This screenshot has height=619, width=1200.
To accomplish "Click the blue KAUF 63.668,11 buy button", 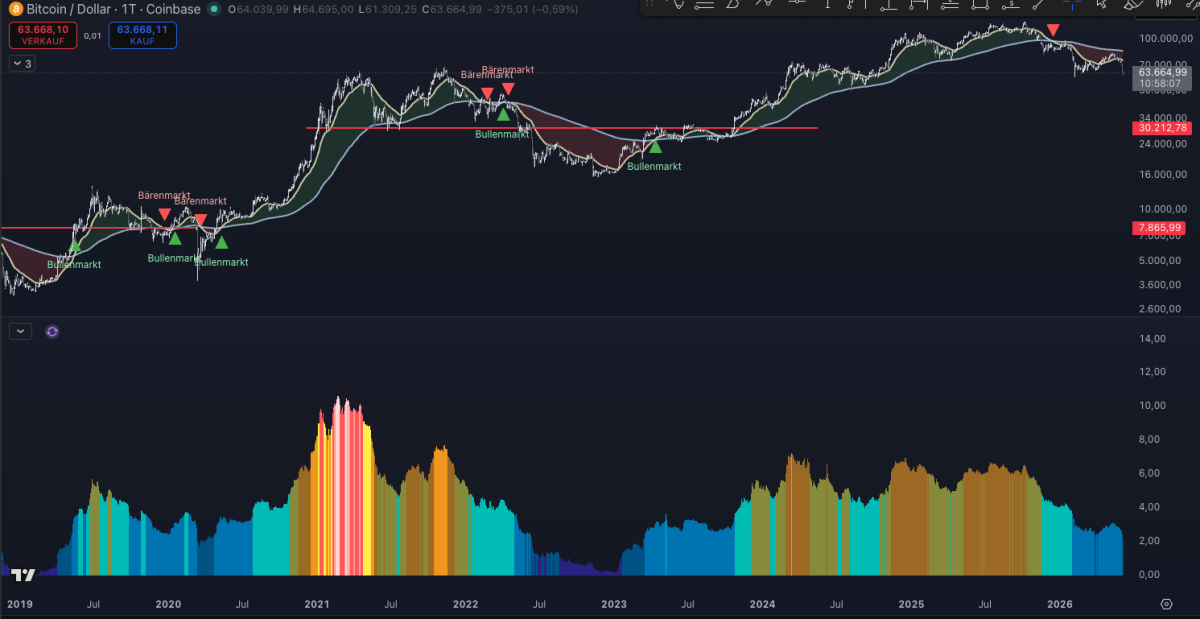I will (x=145, y=35).
